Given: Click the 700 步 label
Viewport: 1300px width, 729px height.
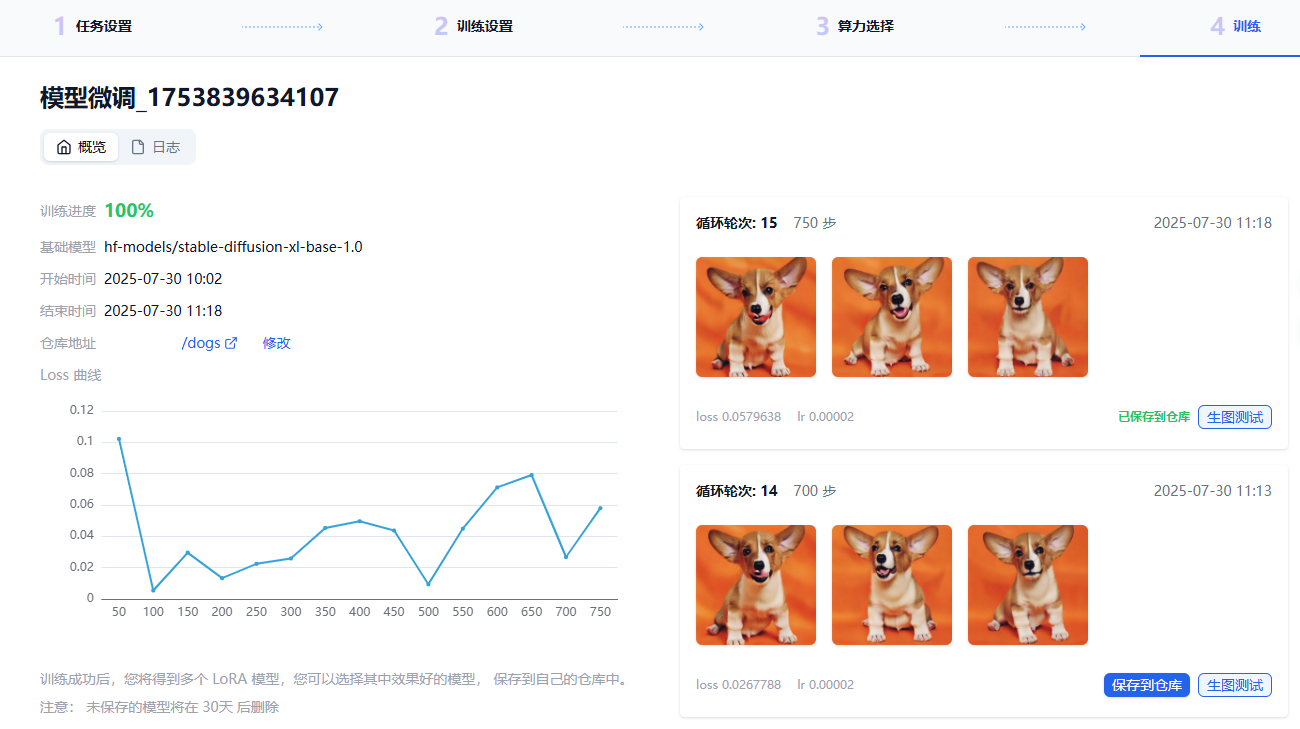Looking at the screenshot, I should click(815, 491).
